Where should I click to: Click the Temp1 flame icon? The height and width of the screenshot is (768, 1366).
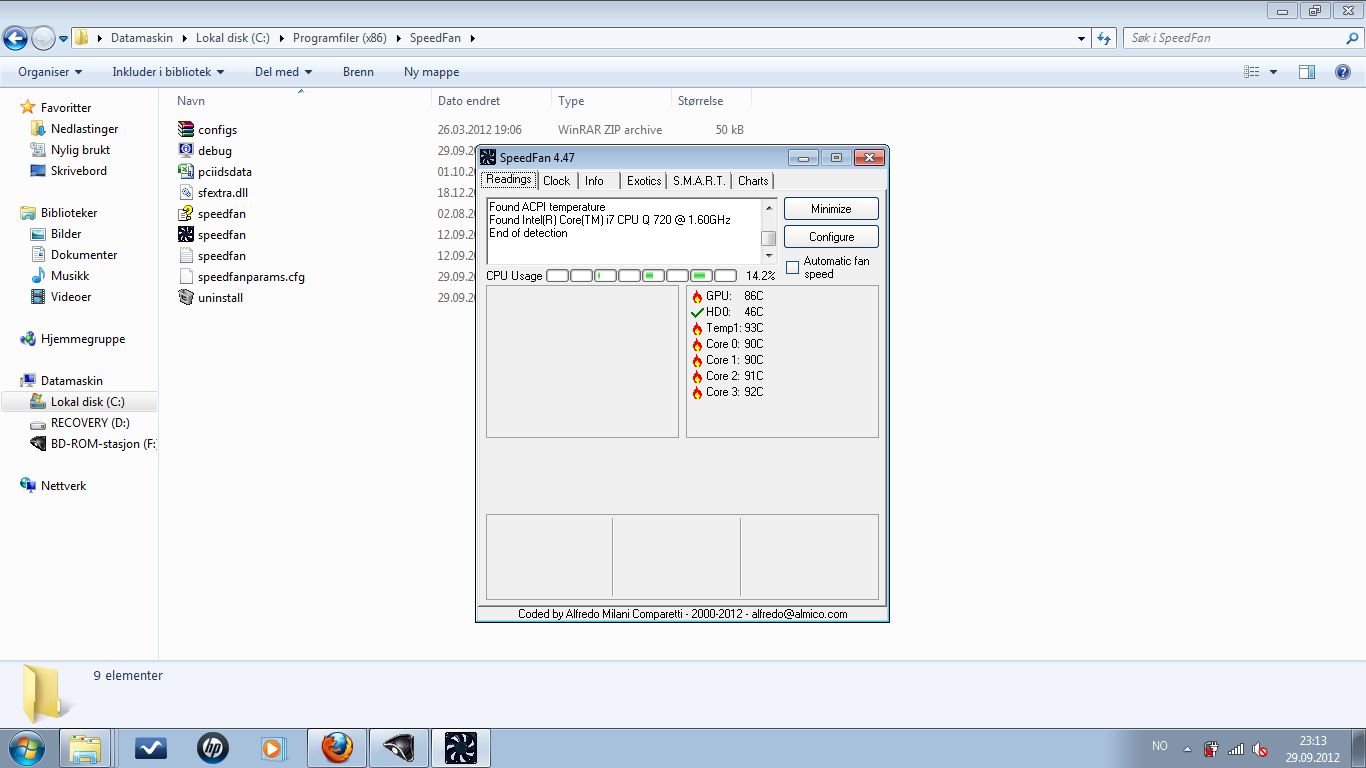pos(697,328)
